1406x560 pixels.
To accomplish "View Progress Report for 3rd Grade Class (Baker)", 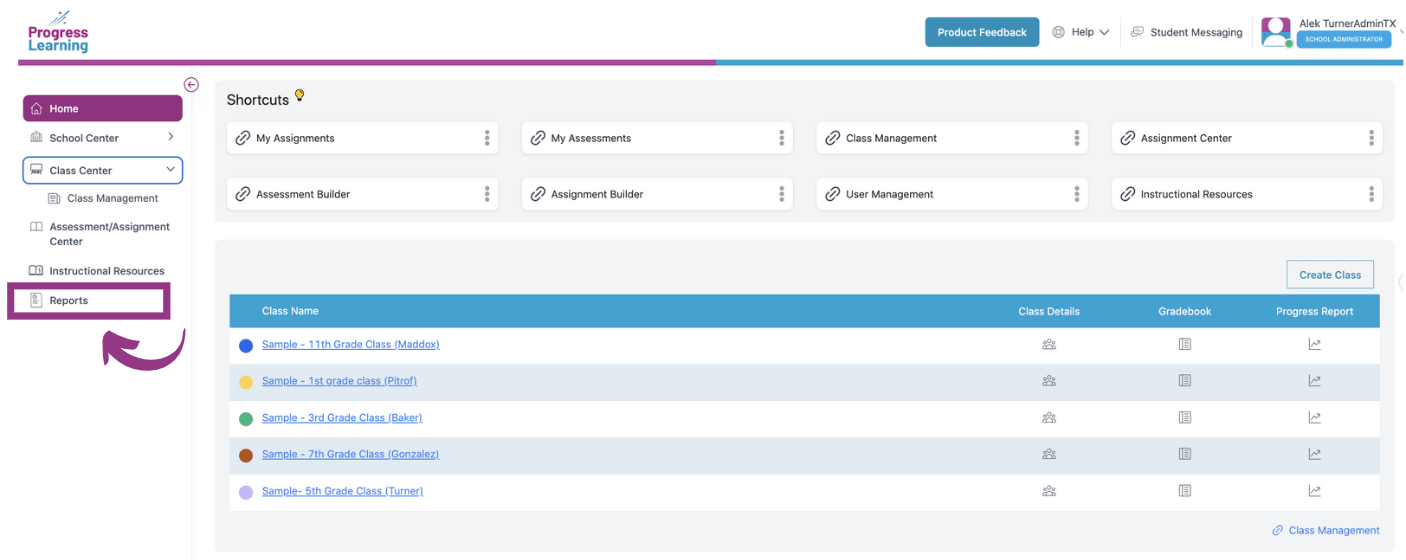I will pyautogui.click(x=1315, y=417).
